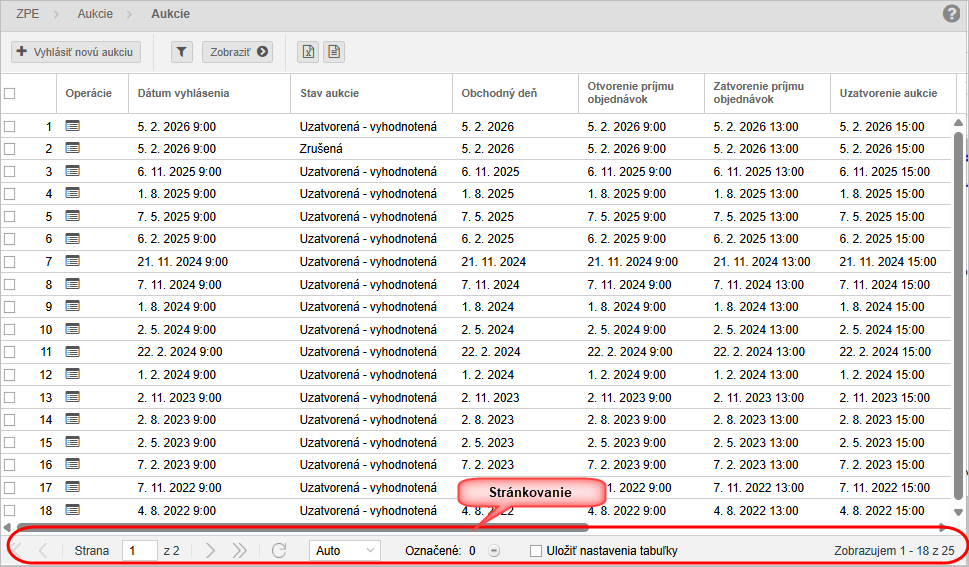Clear selection with the minus icon
Screen dimensions: 969x567
[x=494, y=551]
